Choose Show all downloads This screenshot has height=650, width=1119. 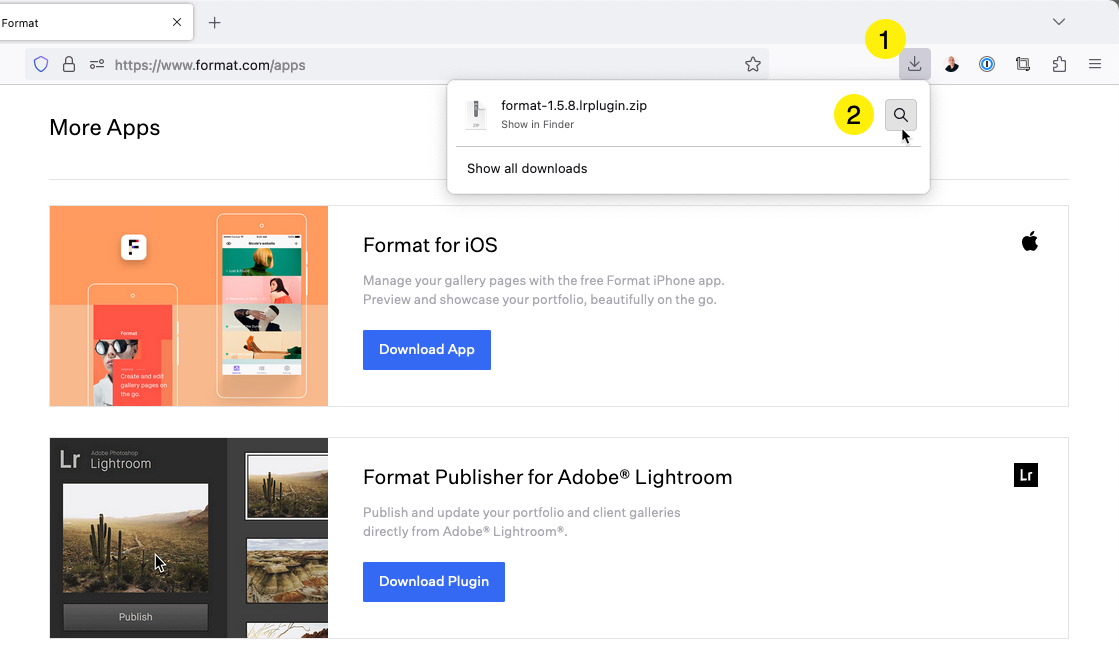(527, 169)
